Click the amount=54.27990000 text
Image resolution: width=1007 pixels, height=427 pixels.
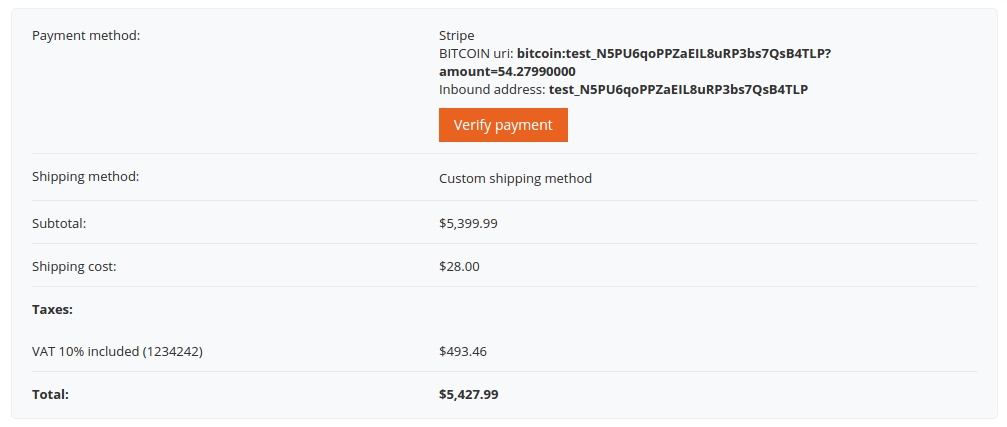pyautogui.click(x=507, y=71)
